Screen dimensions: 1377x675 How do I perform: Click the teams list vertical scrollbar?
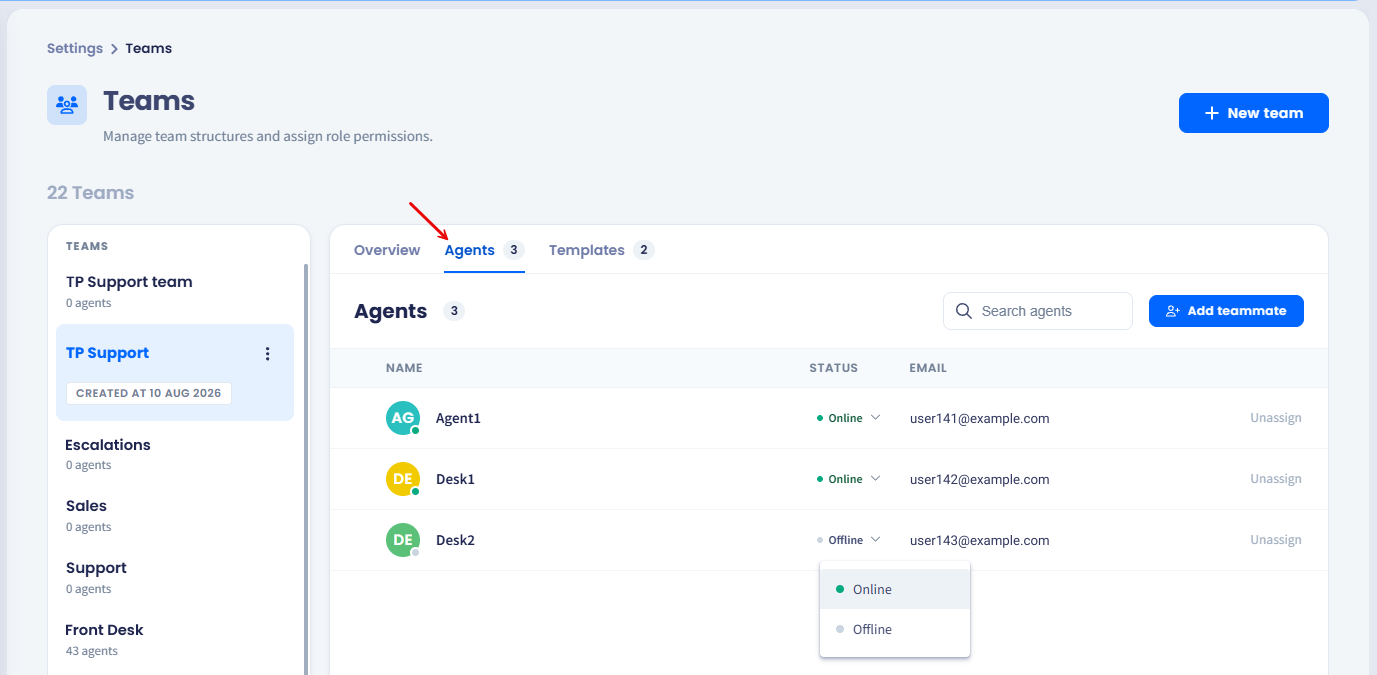[306, 470]
